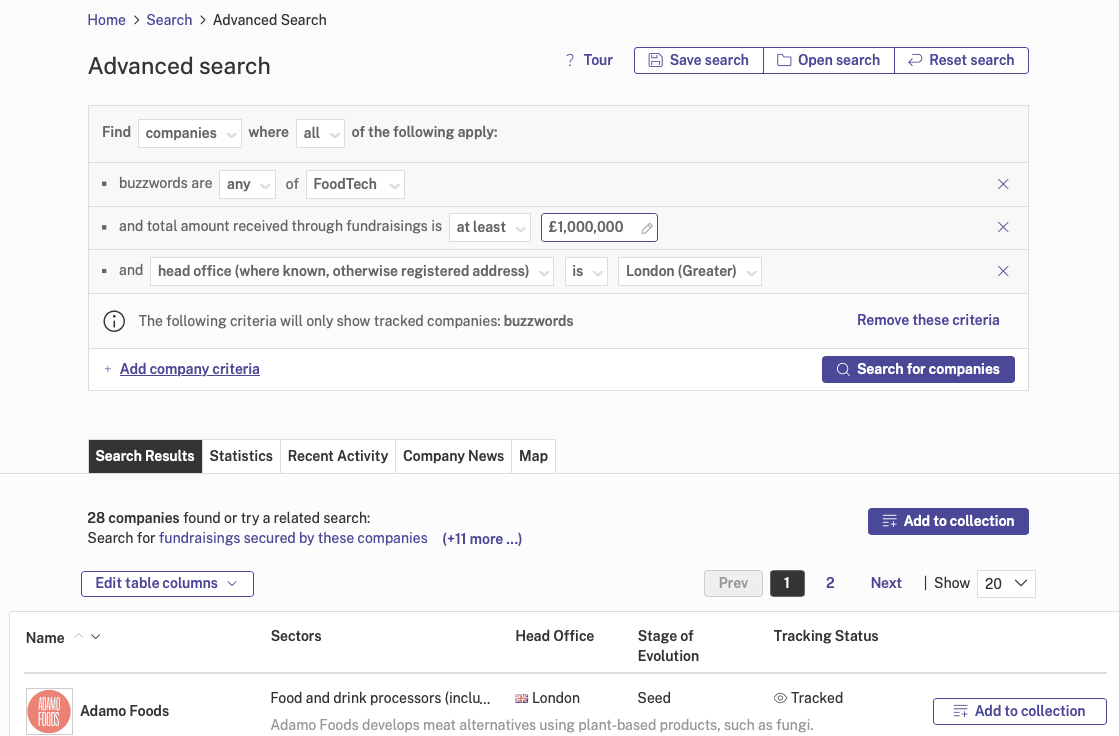Click the £1,000,000 amount input field
The width and height of the screenshot is (1119, 736).
pyautogui.click(x=599, y=228)
